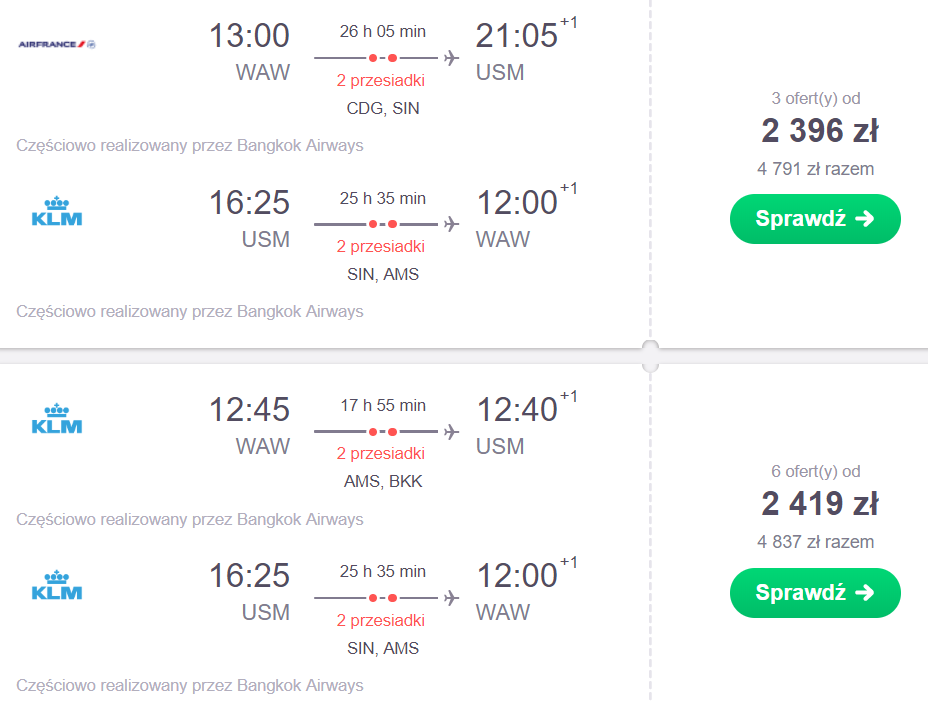Click the 4 791 zł razem total
The width and height of the screenshot is (928, 703).
[816, 169]
